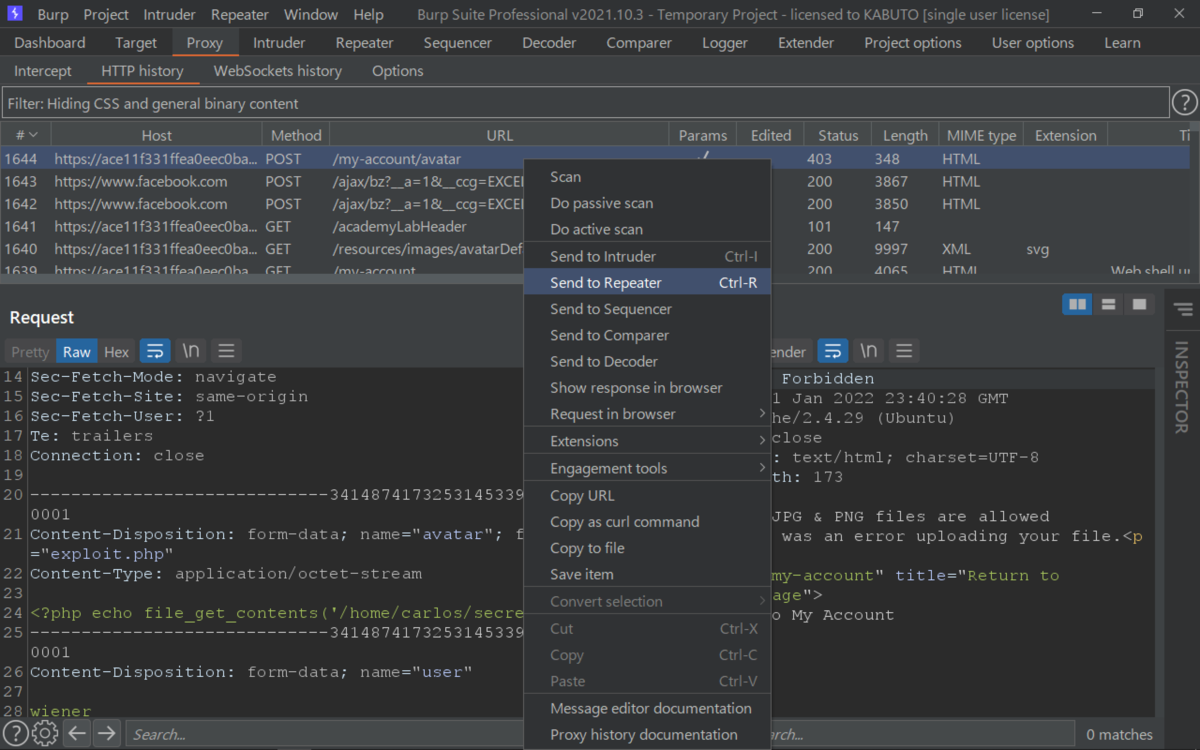Switch to the Logger tab
1200x750 pixels.
tap(724, 43)
